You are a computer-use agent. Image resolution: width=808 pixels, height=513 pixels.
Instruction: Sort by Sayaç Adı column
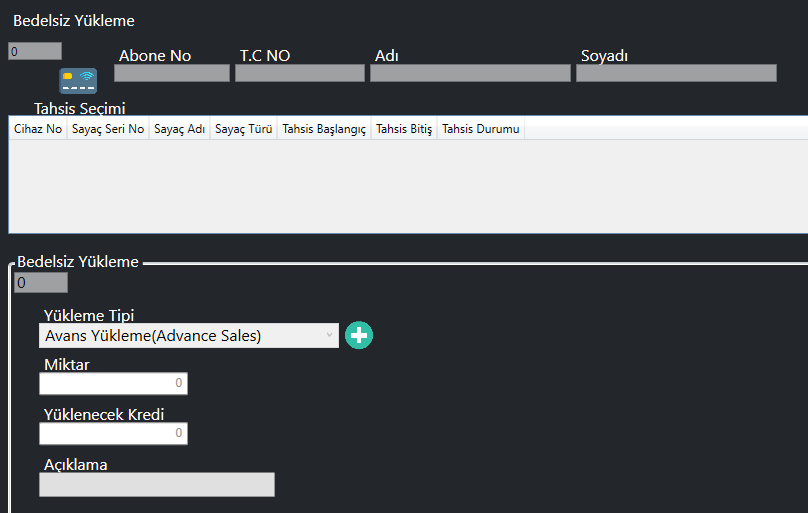[180, 129]
